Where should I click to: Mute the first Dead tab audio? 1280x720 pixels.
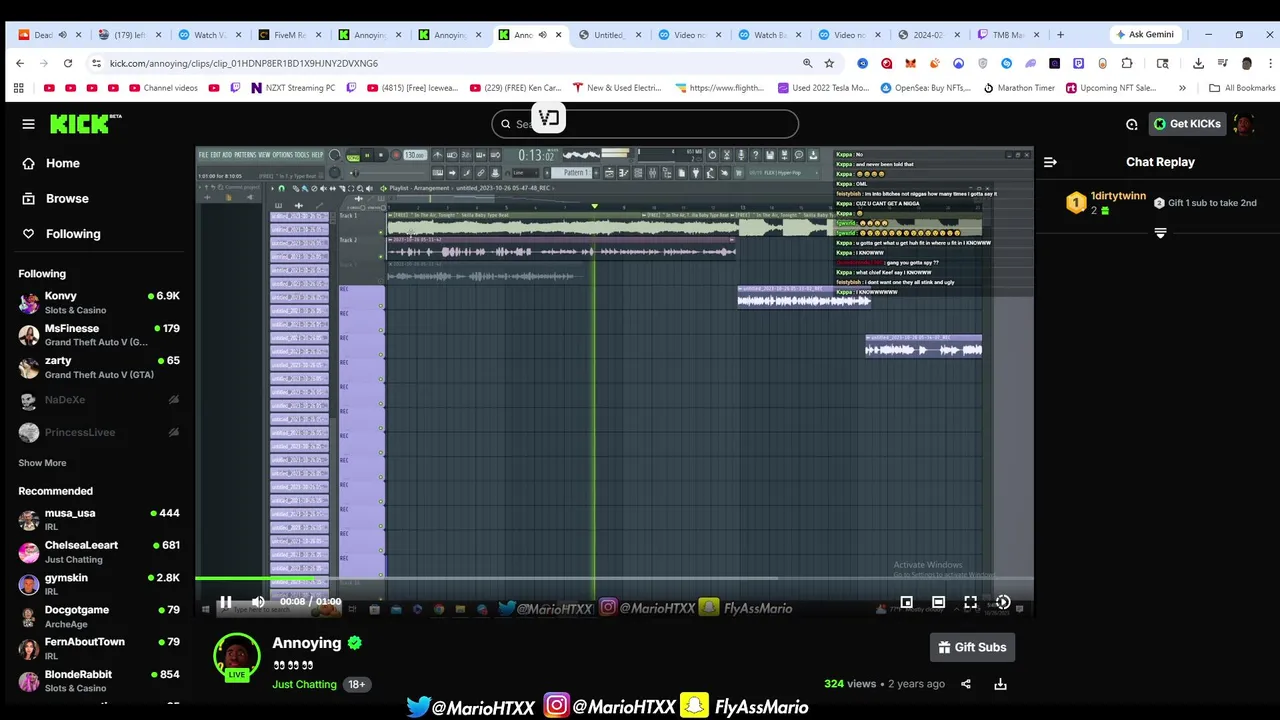pyautogui.click(x=62, y=35)
